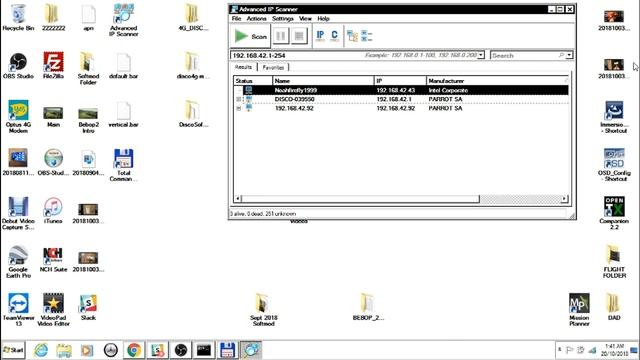Select the Bebop2 Intro desktop thumbnail
The height and width of the screenshot is (360, 640).
coord(88,120)
